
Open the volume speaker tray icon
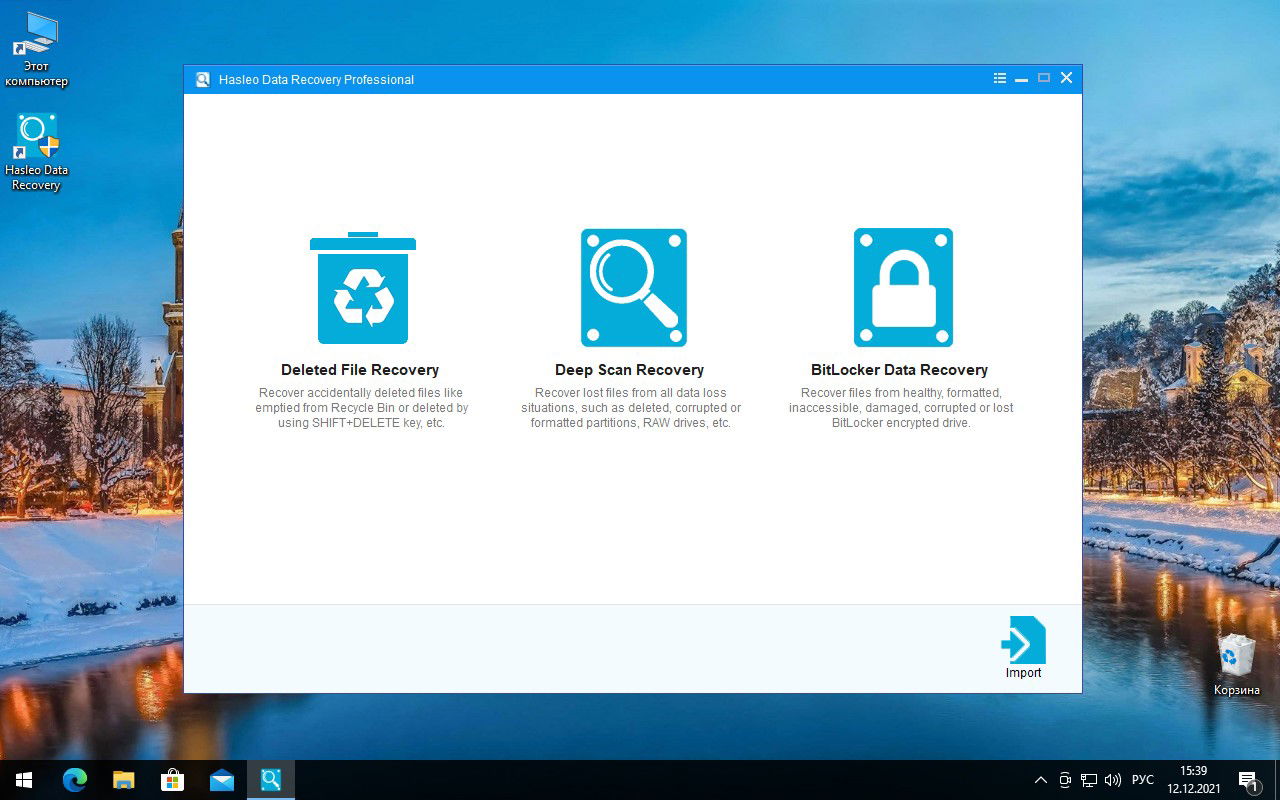(1113, 780)
